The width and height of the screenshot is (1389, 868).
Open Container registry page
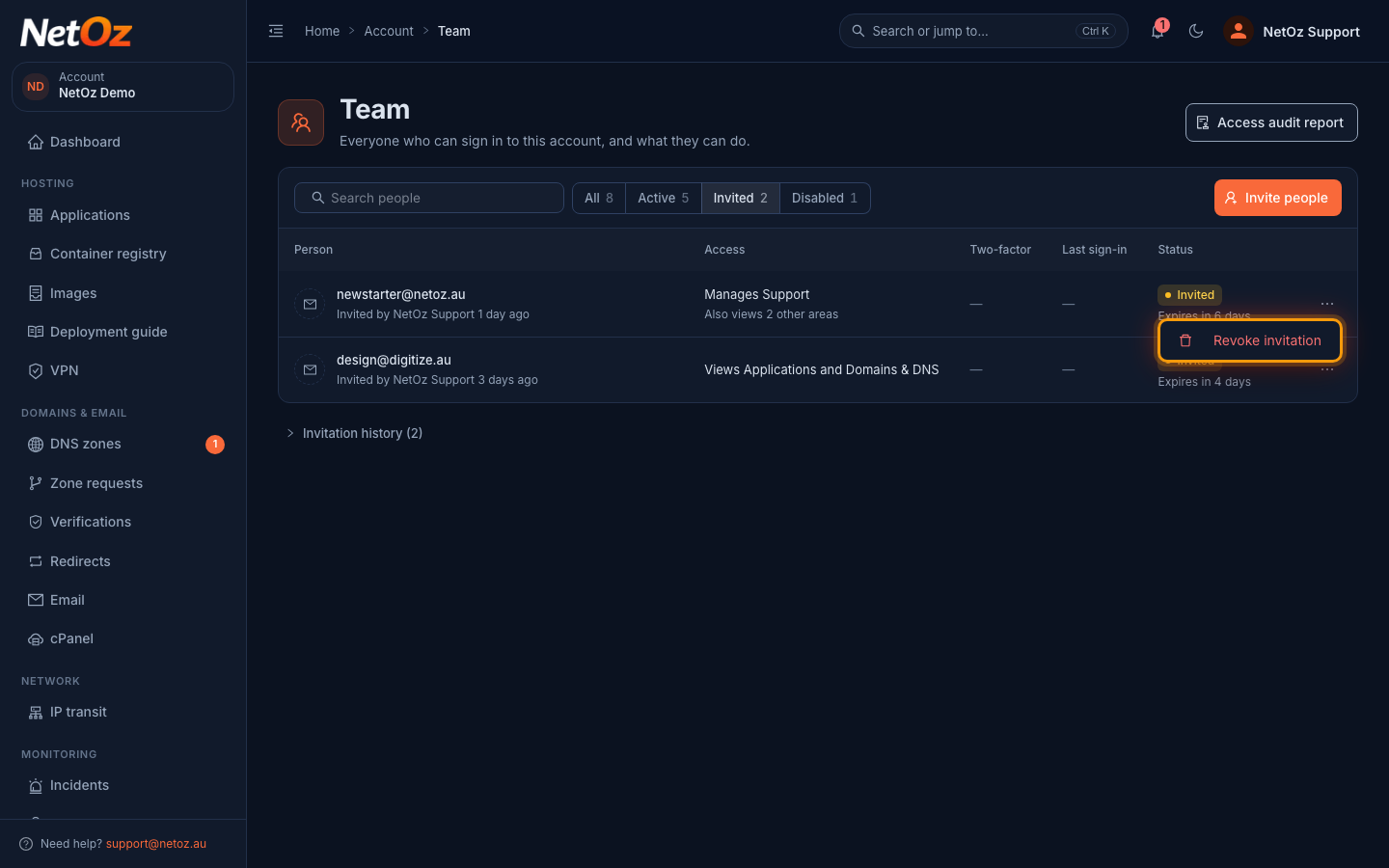tap(123, 254)
